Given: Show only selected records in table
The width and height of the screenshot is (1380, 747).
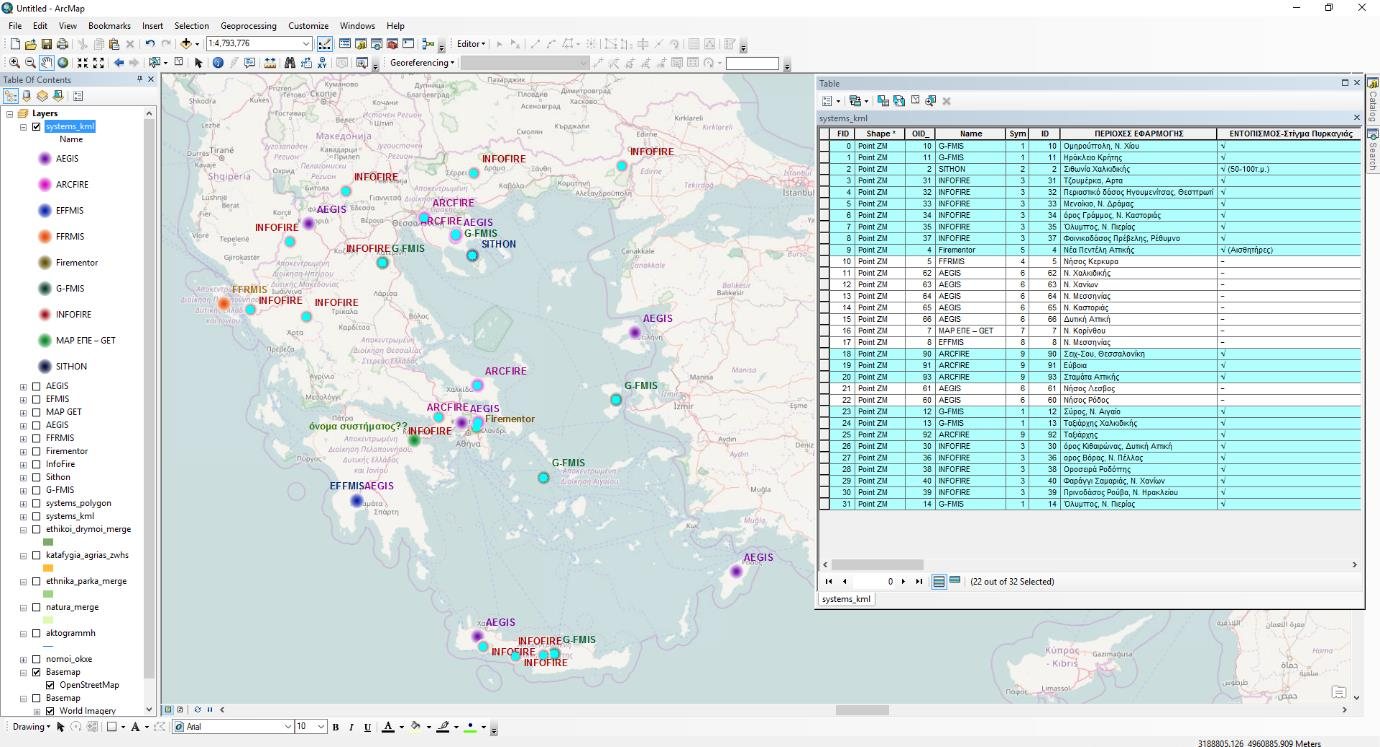Looking at the screenshot, I should tap(954, 581).
